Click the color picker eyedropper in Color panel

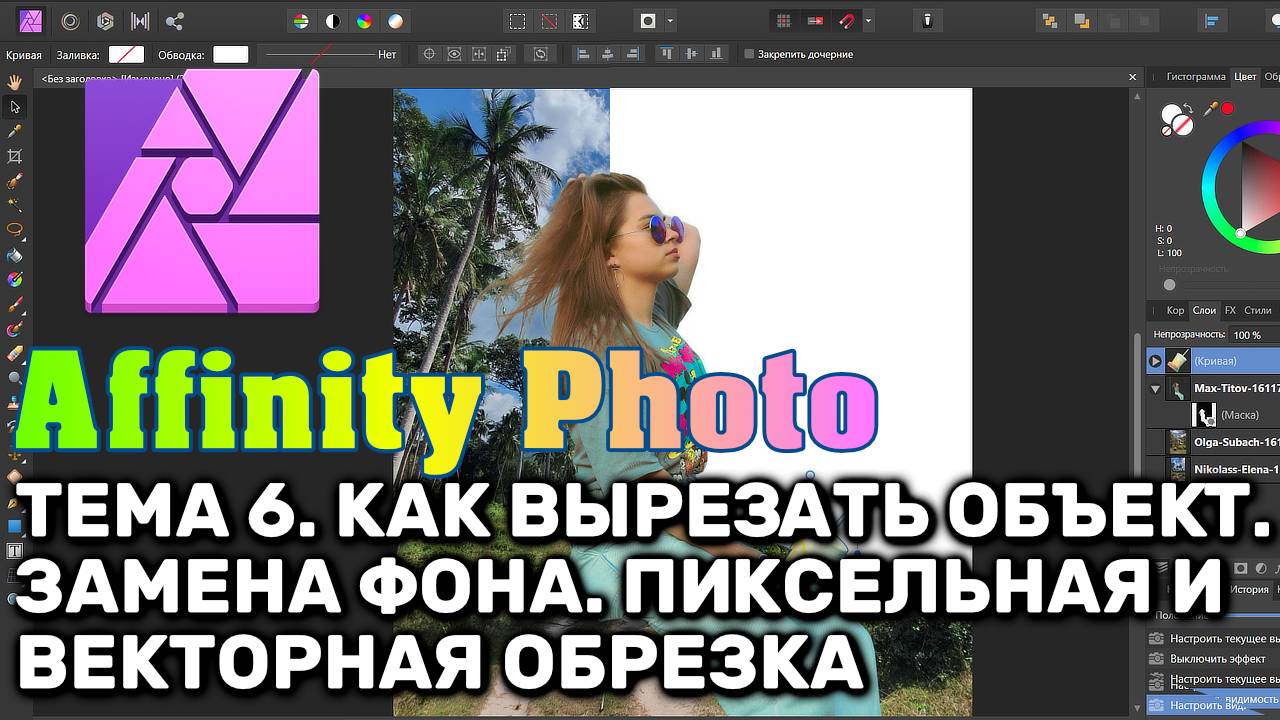pos(1211,108)
